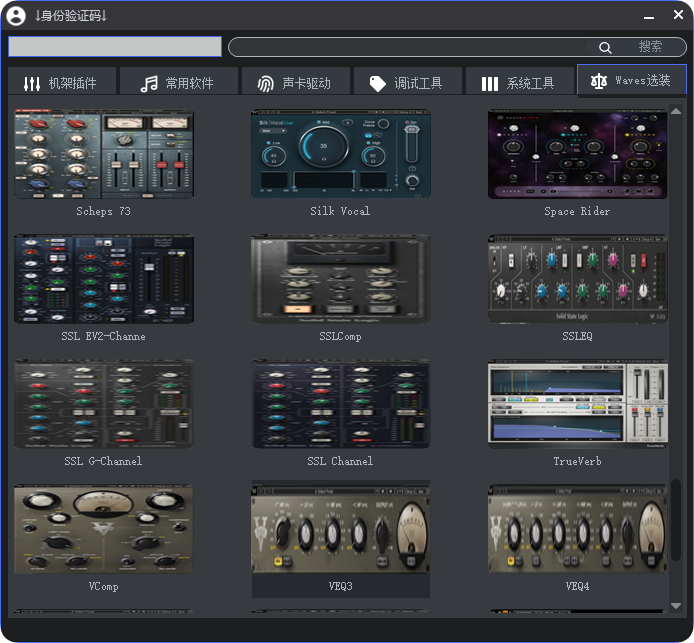Image resolution: width=694 pixels, height=643 pixels.
Task: Click the mixer sliders icon on 机架插件 tab
Action: pyautogui.click(x=32, y=83)
